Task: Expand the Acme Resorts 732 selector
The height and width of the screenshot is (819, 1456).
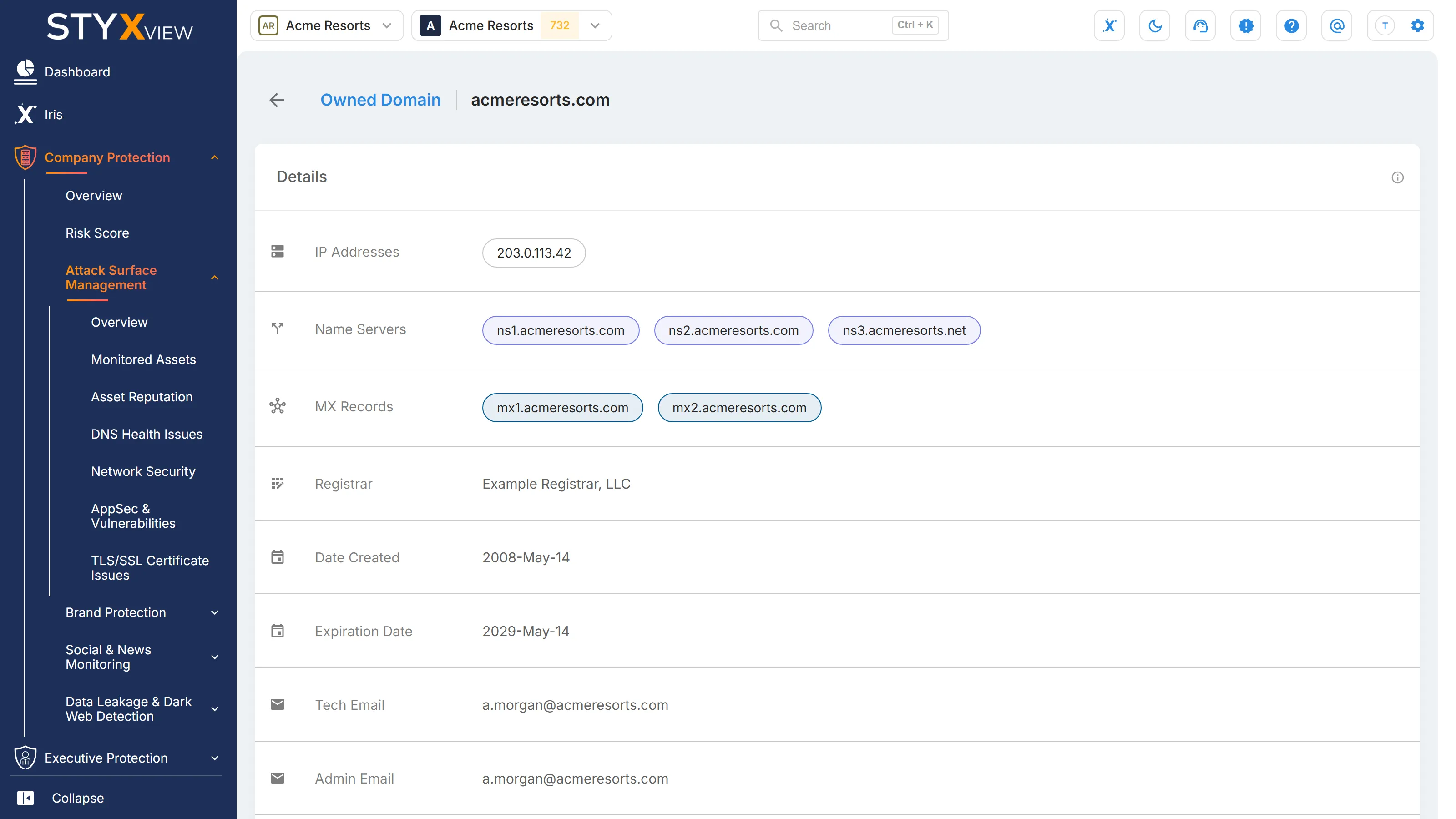Action: pos(511,25)
